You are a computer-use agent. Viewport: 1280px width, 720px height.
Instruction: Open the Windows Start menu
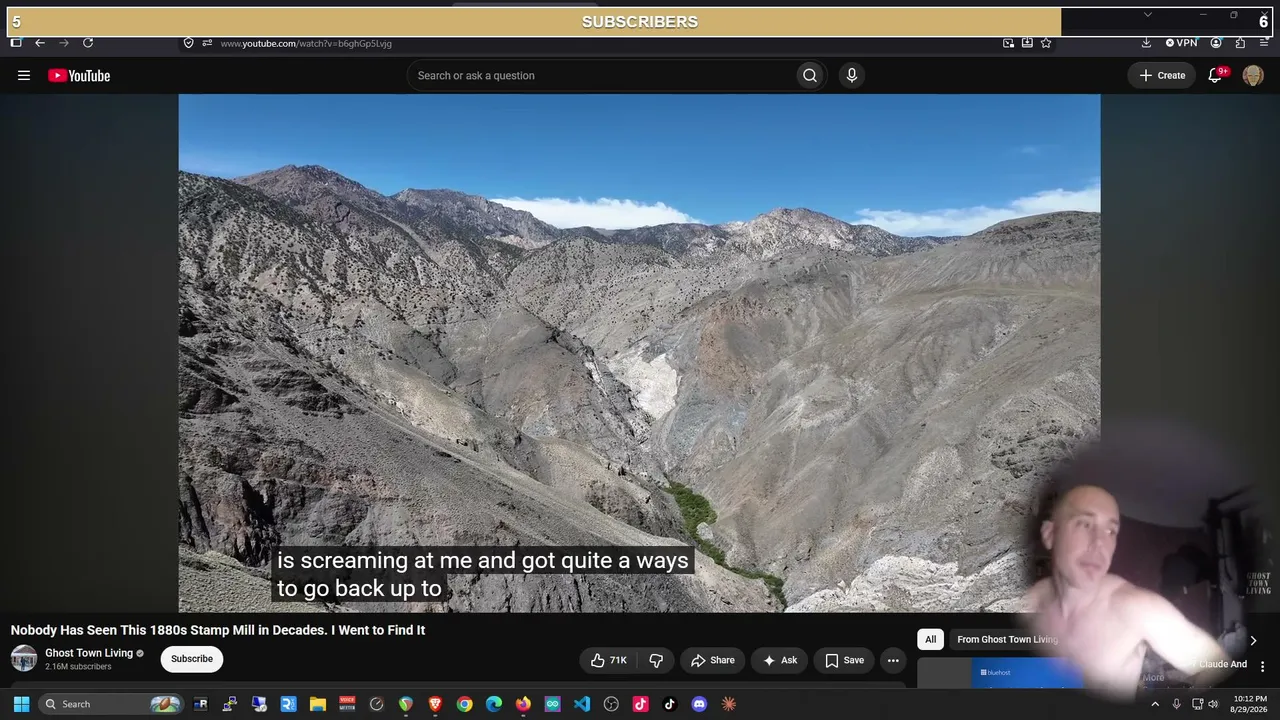click(21, 704)
